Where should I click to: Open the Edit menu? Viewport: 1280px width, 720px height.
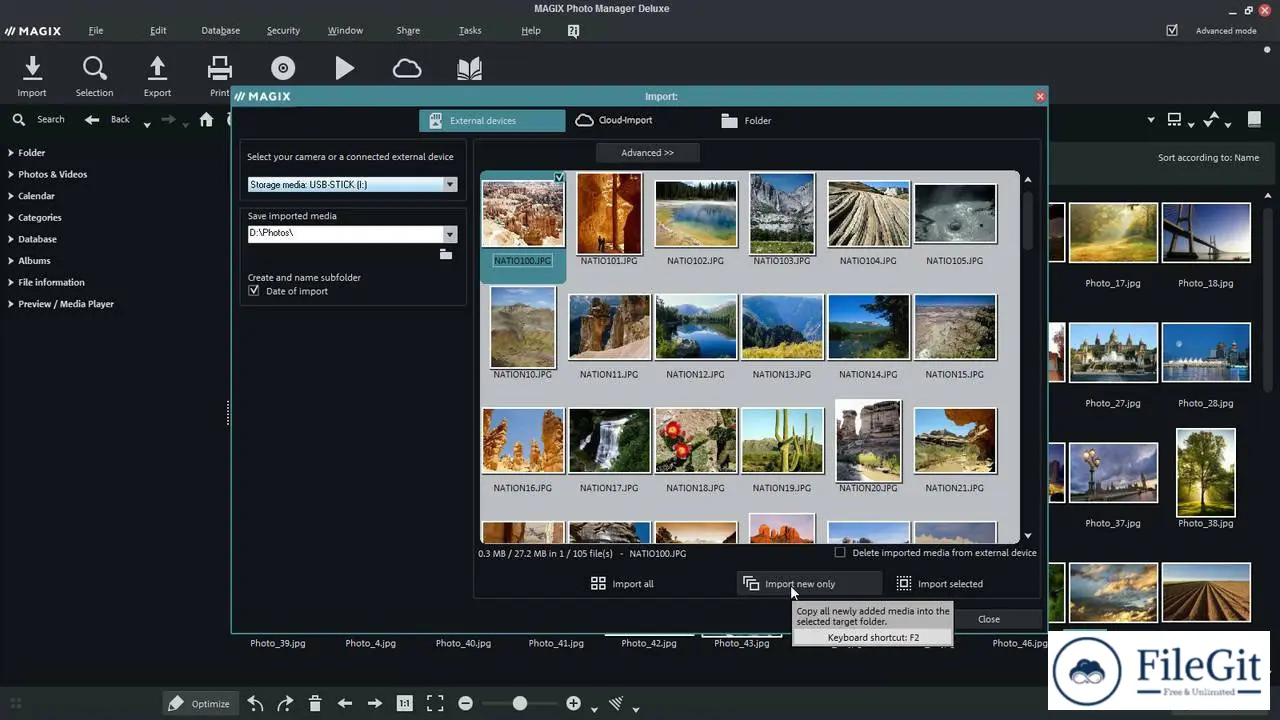[x=158, y=31]
